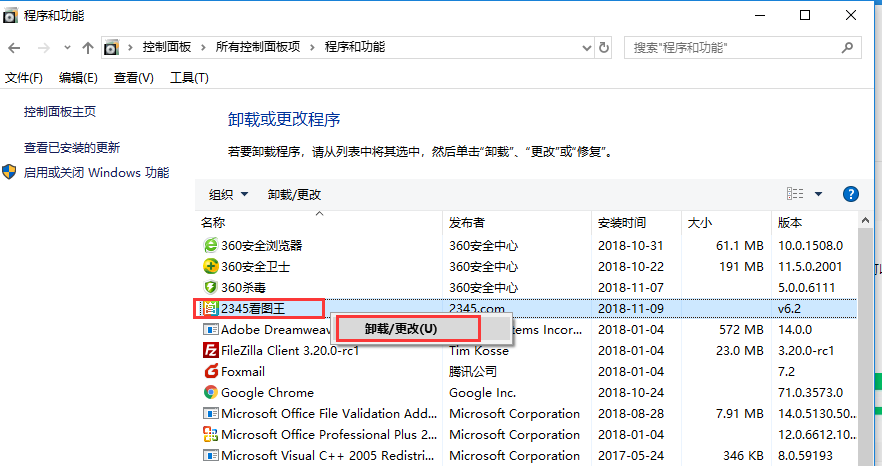The width and height of the screenshot is (882, 466).
Task: Click the 360安全卫士 program icon
Action: 210,266
